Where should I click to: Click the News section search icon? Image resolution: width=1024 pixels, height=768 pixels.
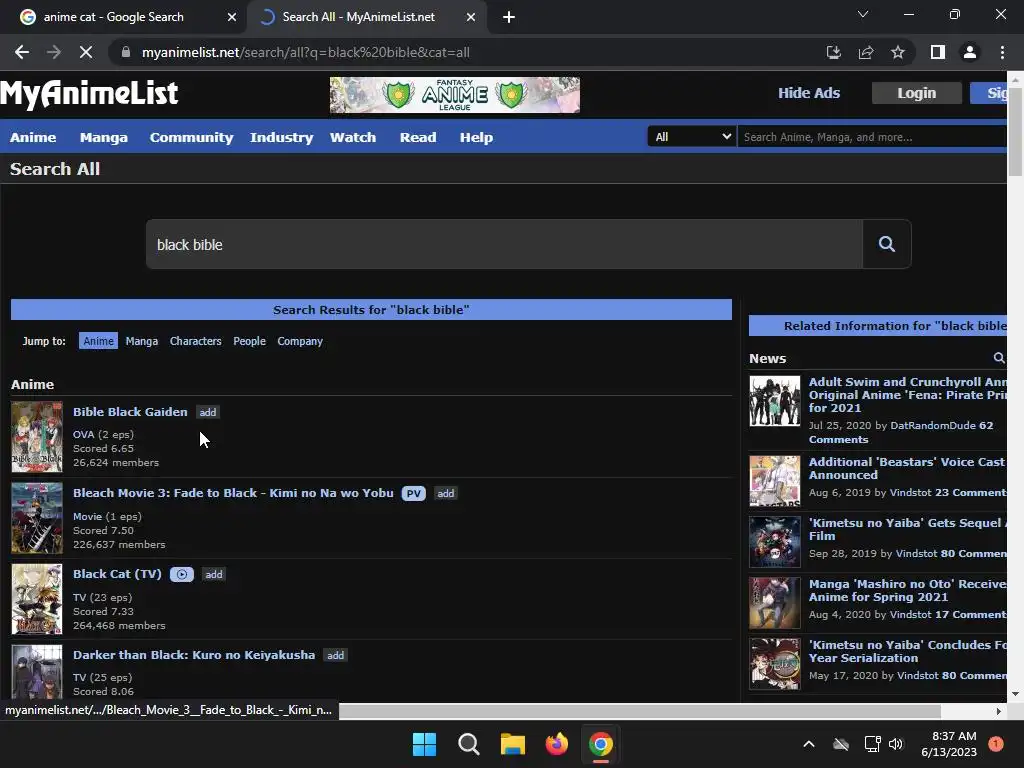(999, 358)
